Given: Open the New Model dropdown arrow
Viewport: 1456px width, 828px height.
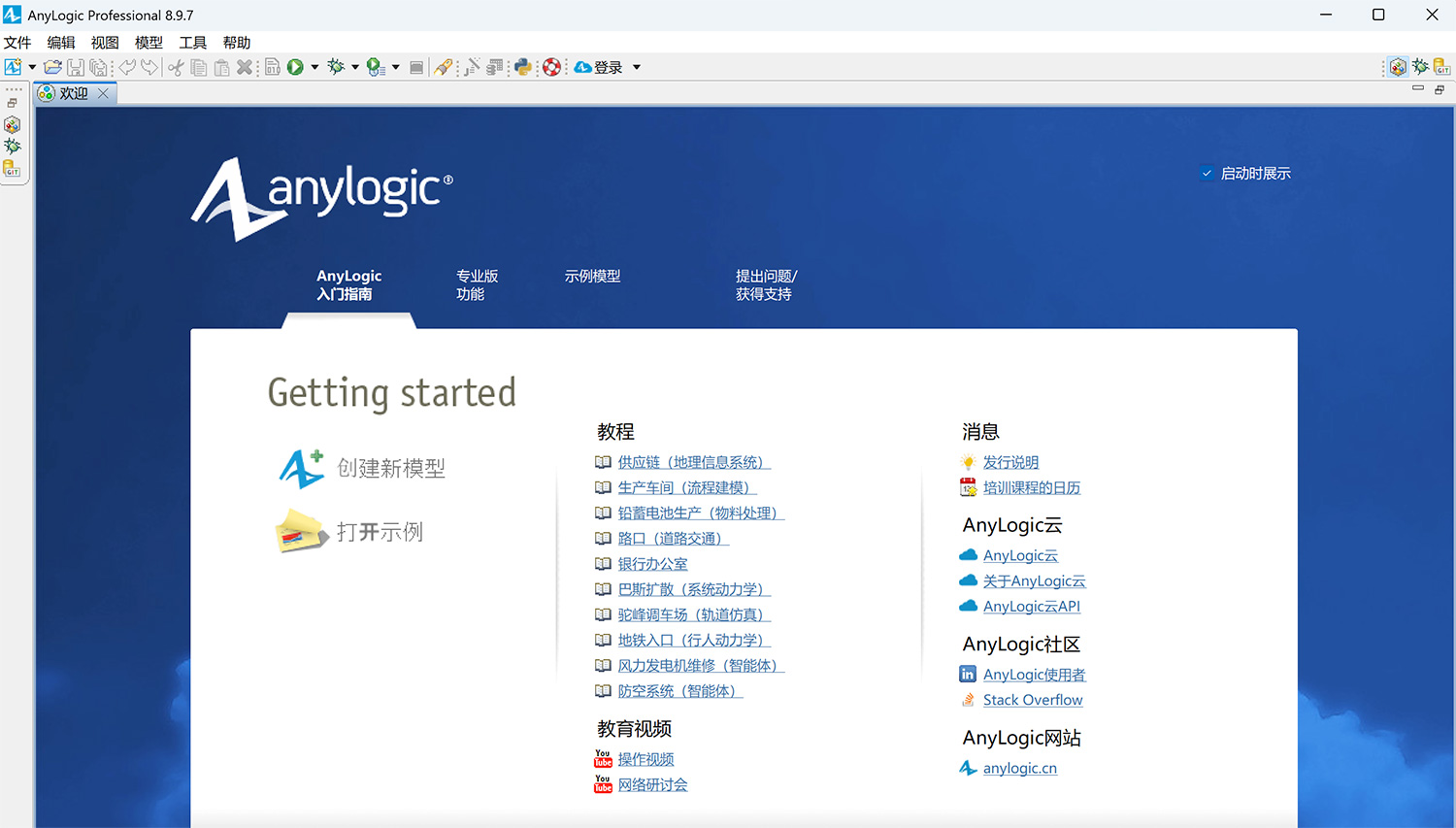Looking at the screenshot, I should pyautogui.click(x=32, y=67).
